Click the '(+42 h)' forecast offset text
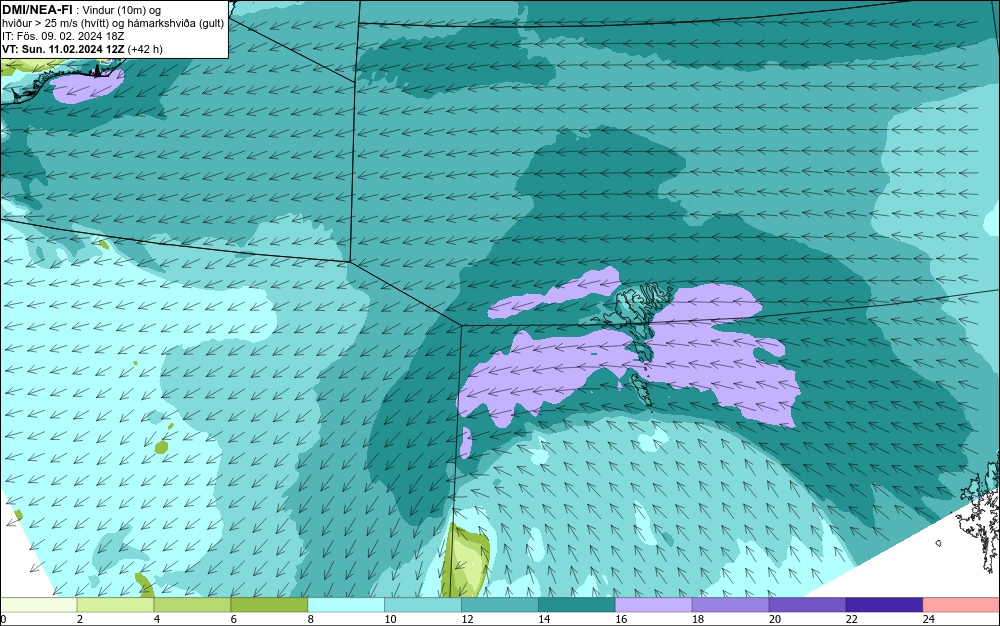This screenshot has height=626, width=1000. (x=145, y=49)
